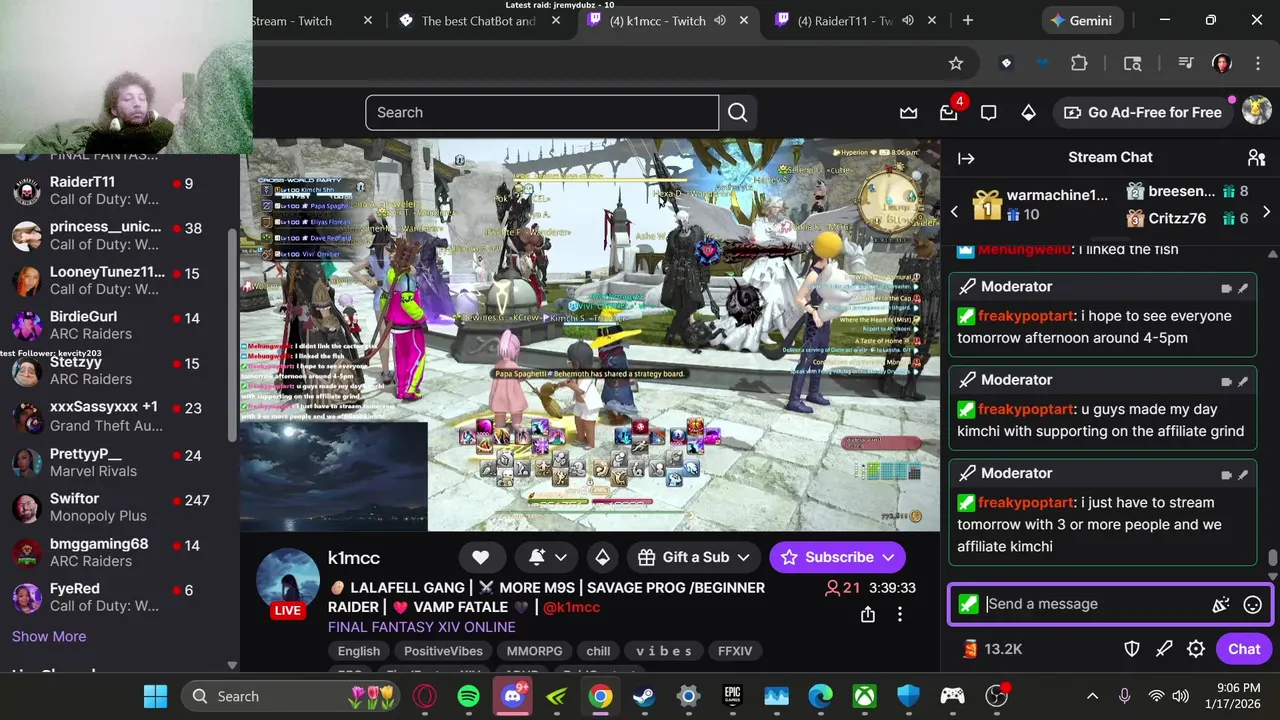Open Twitch notifications inbox with badge 4

pos(949,113)
